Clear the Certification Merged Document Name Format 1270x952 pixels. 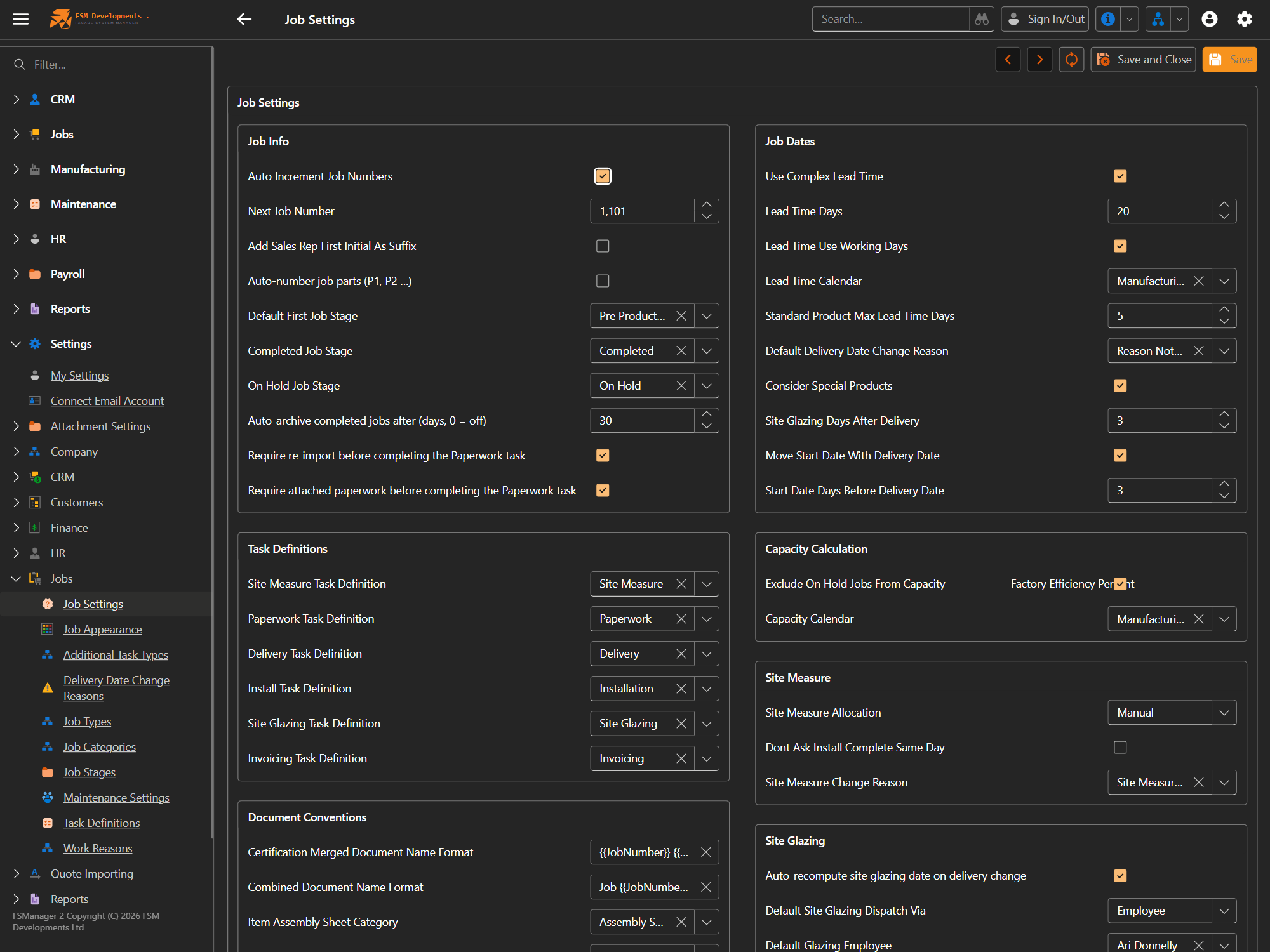pos(705,852)
